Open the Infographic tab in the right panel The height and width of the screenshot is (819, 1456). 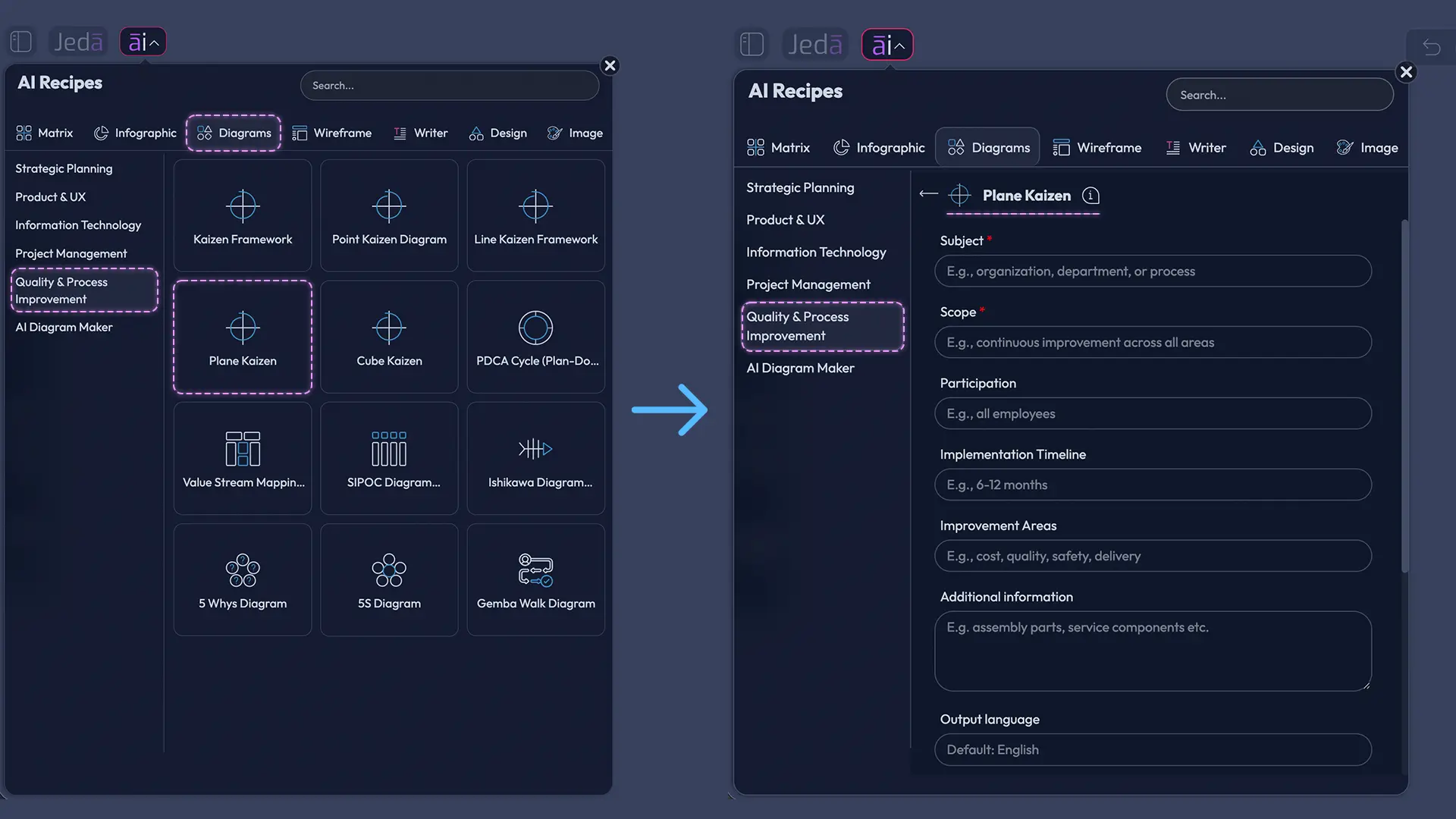tap(879, 148)
